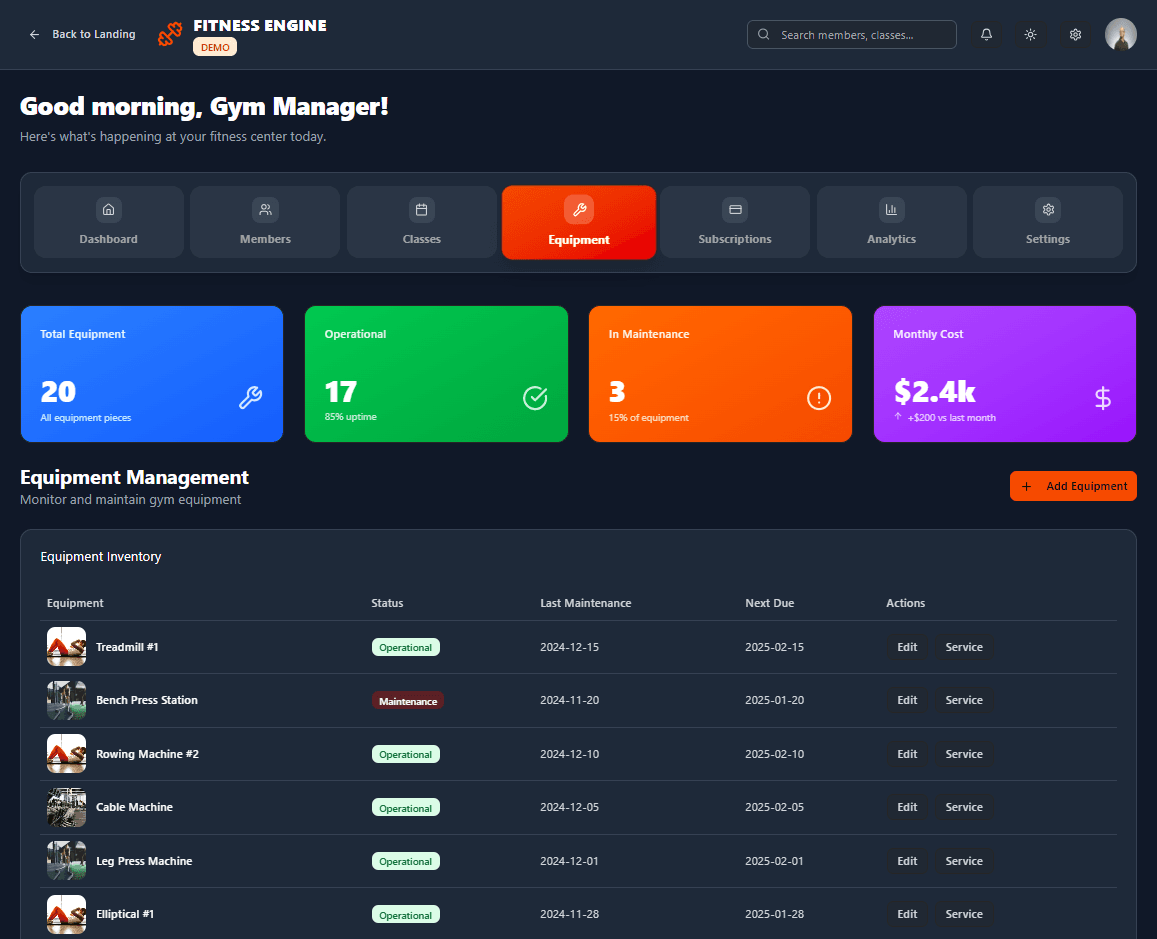
Task: Click the Members people icon
Action: point(265,209)
